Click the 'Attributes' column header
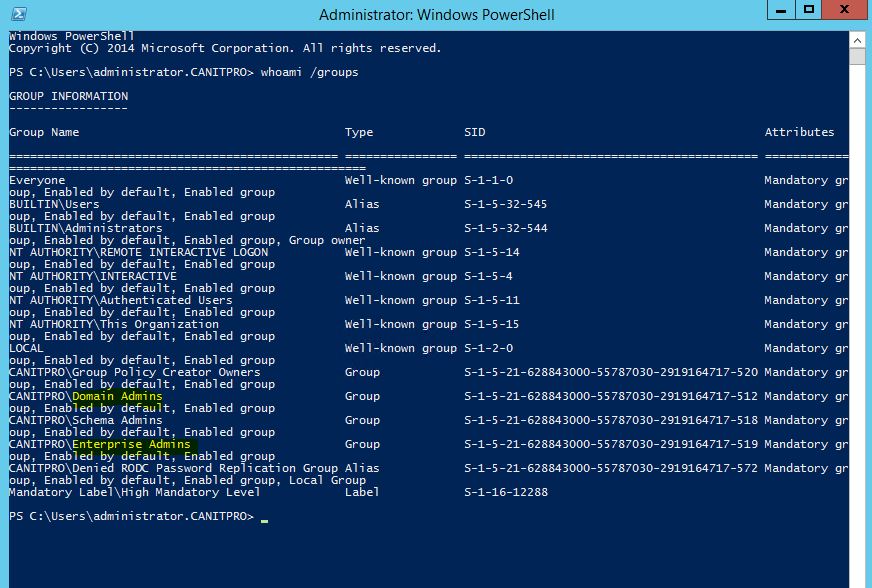The image size is (872, 588). click(x=799, y=132)
